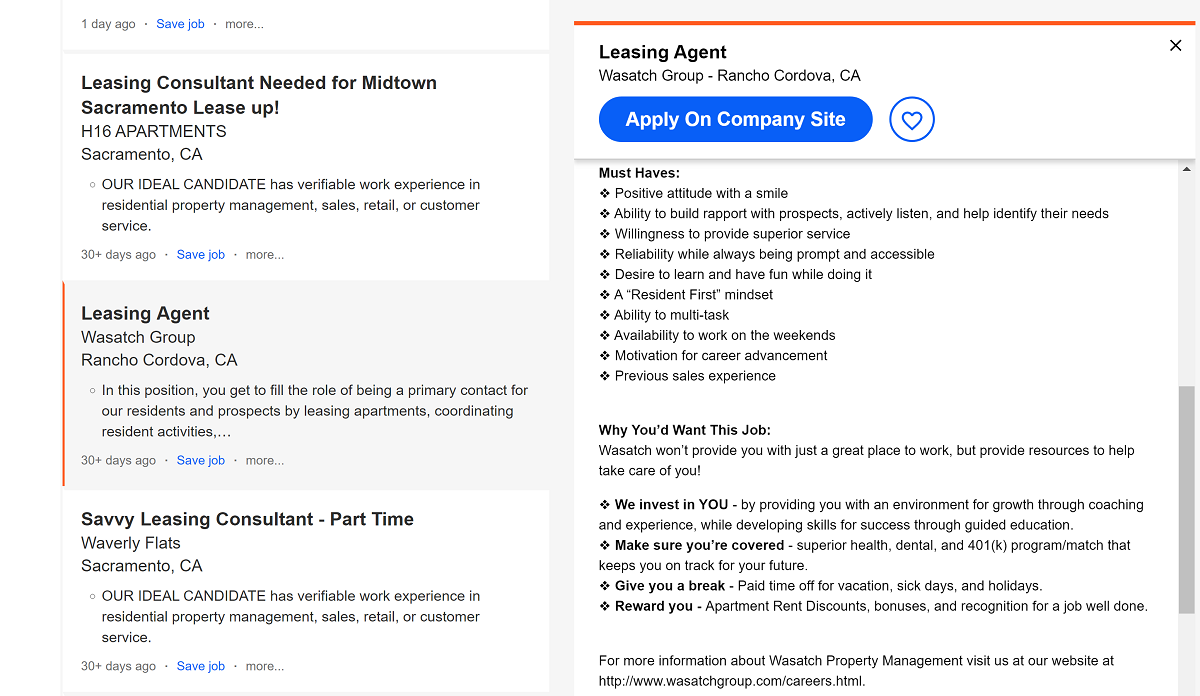
Task: Click Apply On Company Site
Action: coord(735,119)
